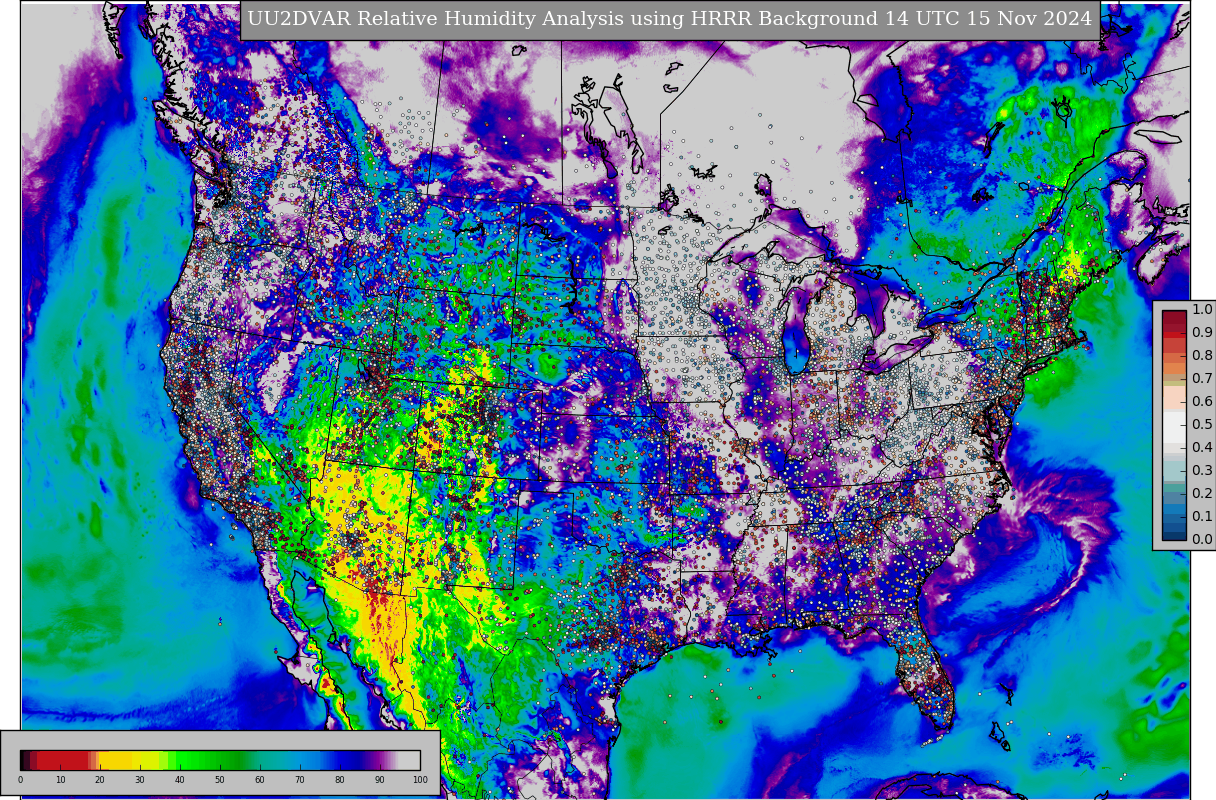1216x800 pixels.
Task: Select the "100" tick label on the horizontal colorbar
Action: click(420, 780)
